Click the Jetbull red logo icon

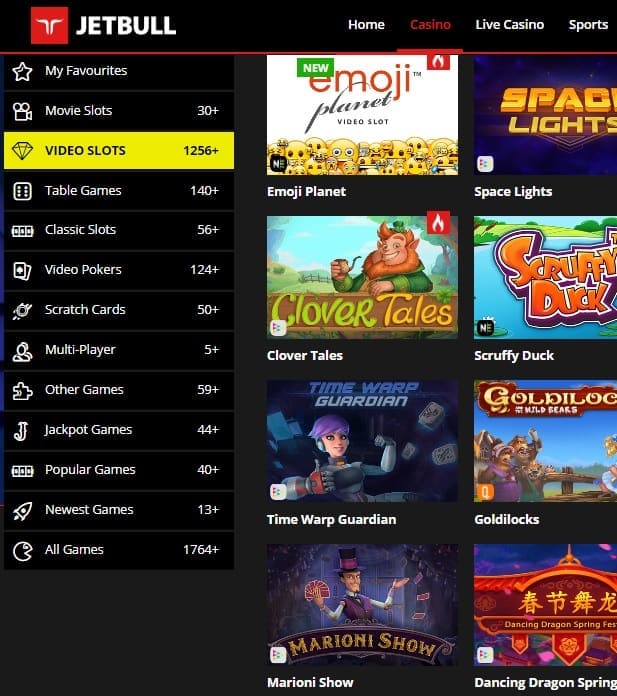click(x=49, y=25)
